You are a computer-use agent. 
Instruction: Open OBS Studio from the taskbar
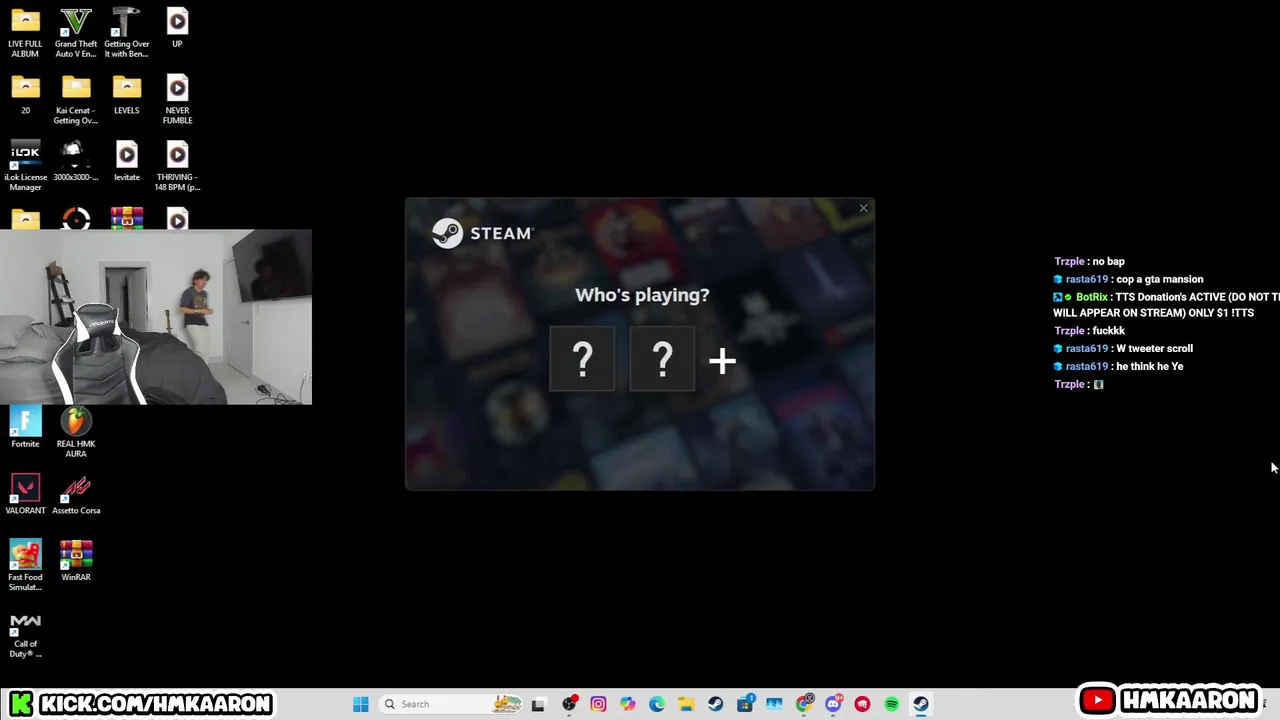[569, 704]
